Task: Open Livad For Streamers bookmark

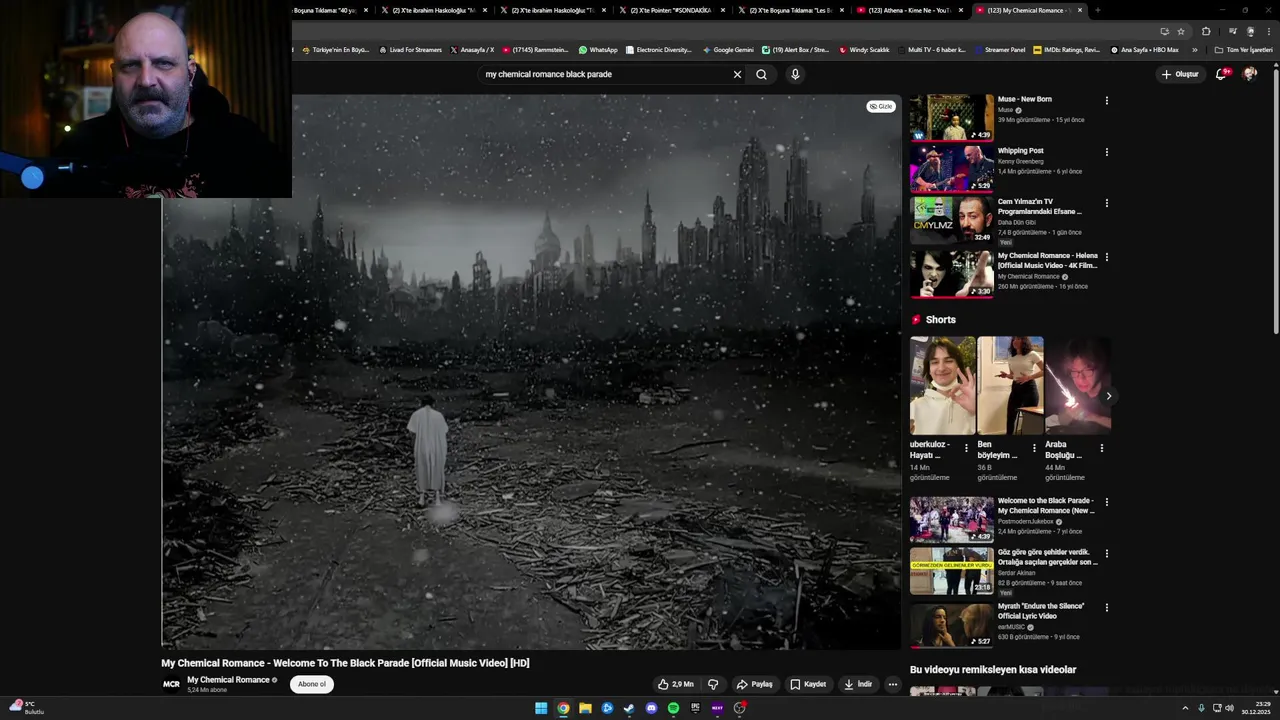Action: (x=410, y=50)
